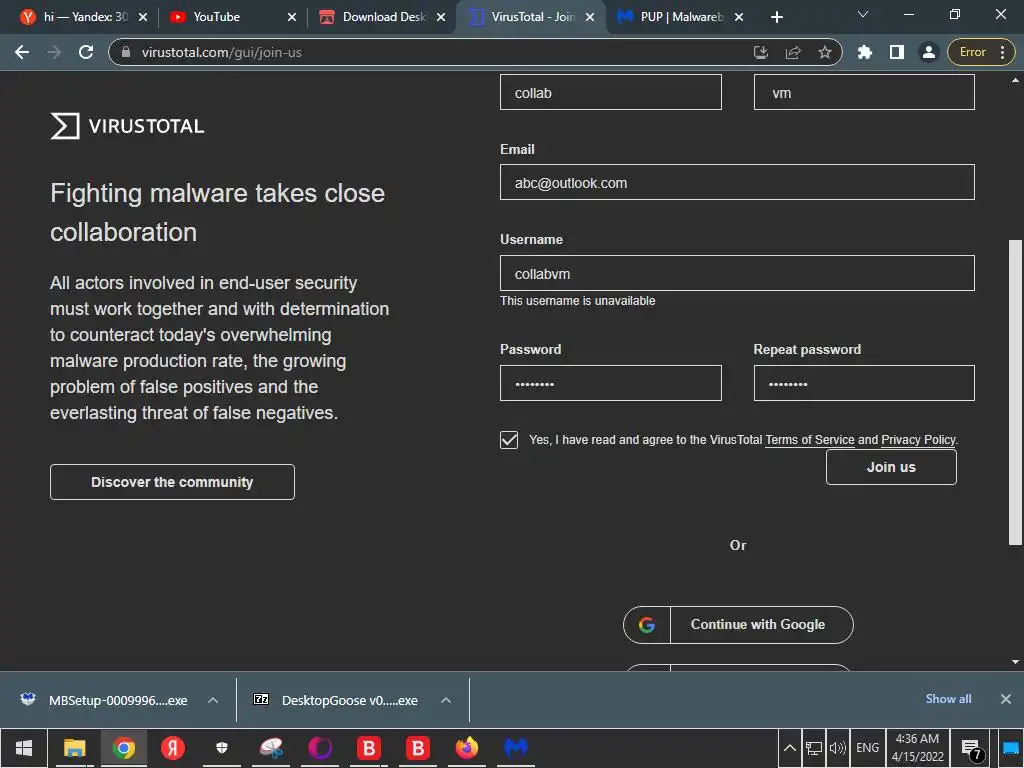Open the downloaded MBSetup exe file

pos(104,700)
